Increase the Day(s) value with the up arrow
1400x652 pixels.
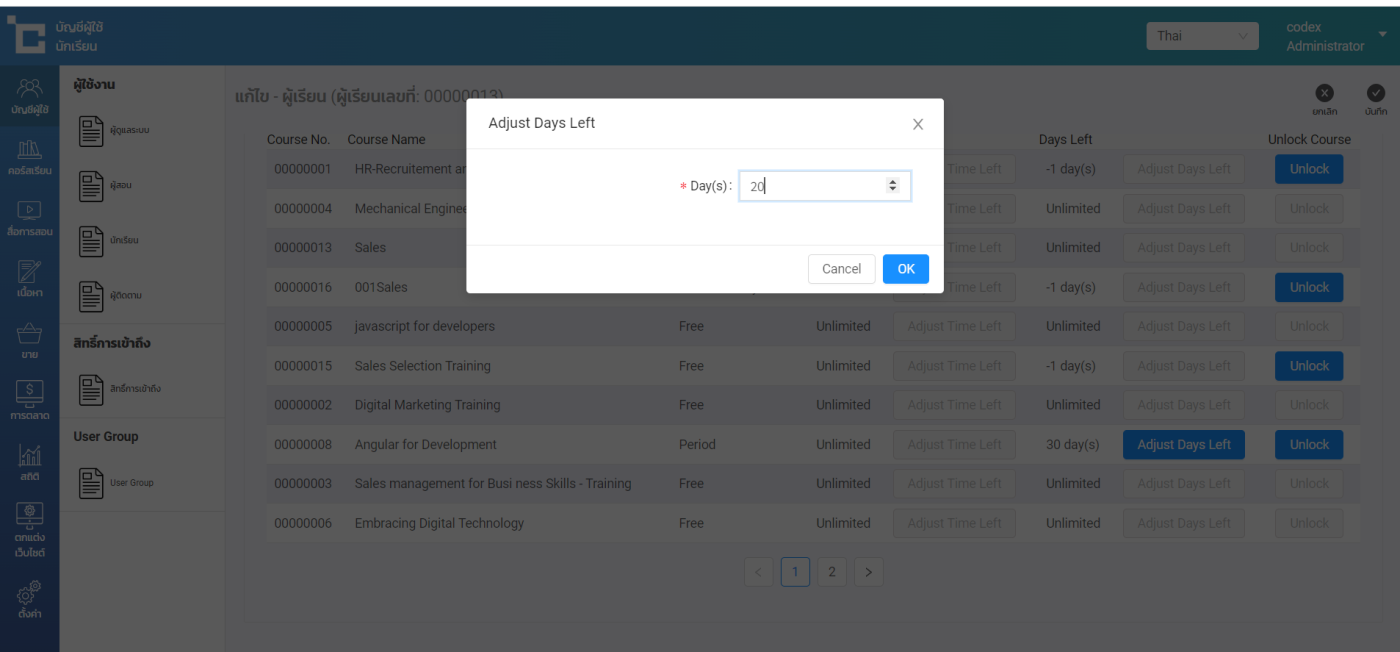pos(893,181)
